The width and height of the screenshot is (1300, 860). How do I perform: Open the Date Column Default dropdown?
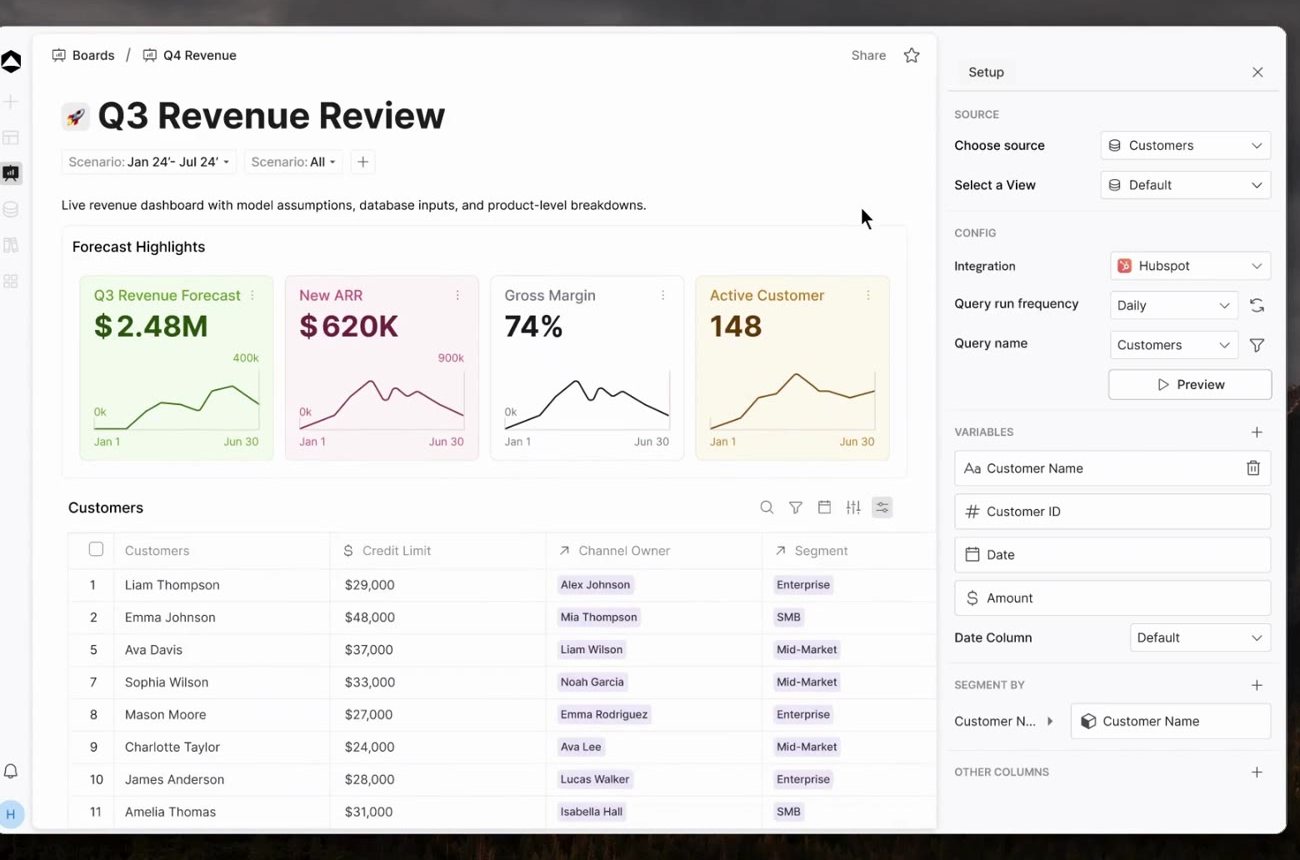pyautogui.click(x=1200, y=638)
